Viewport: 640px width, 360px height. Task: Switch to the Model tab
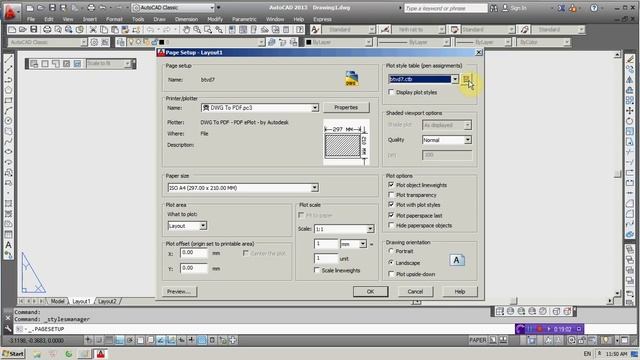(x=58, y=301)
